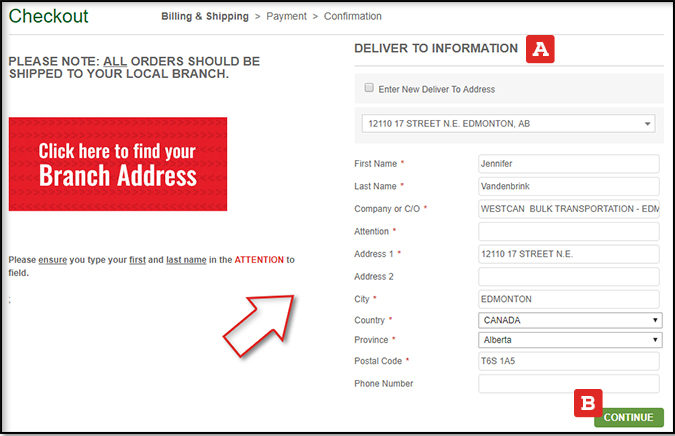
Task: Focus the Company or C/O field
Action: click(569, 209)
